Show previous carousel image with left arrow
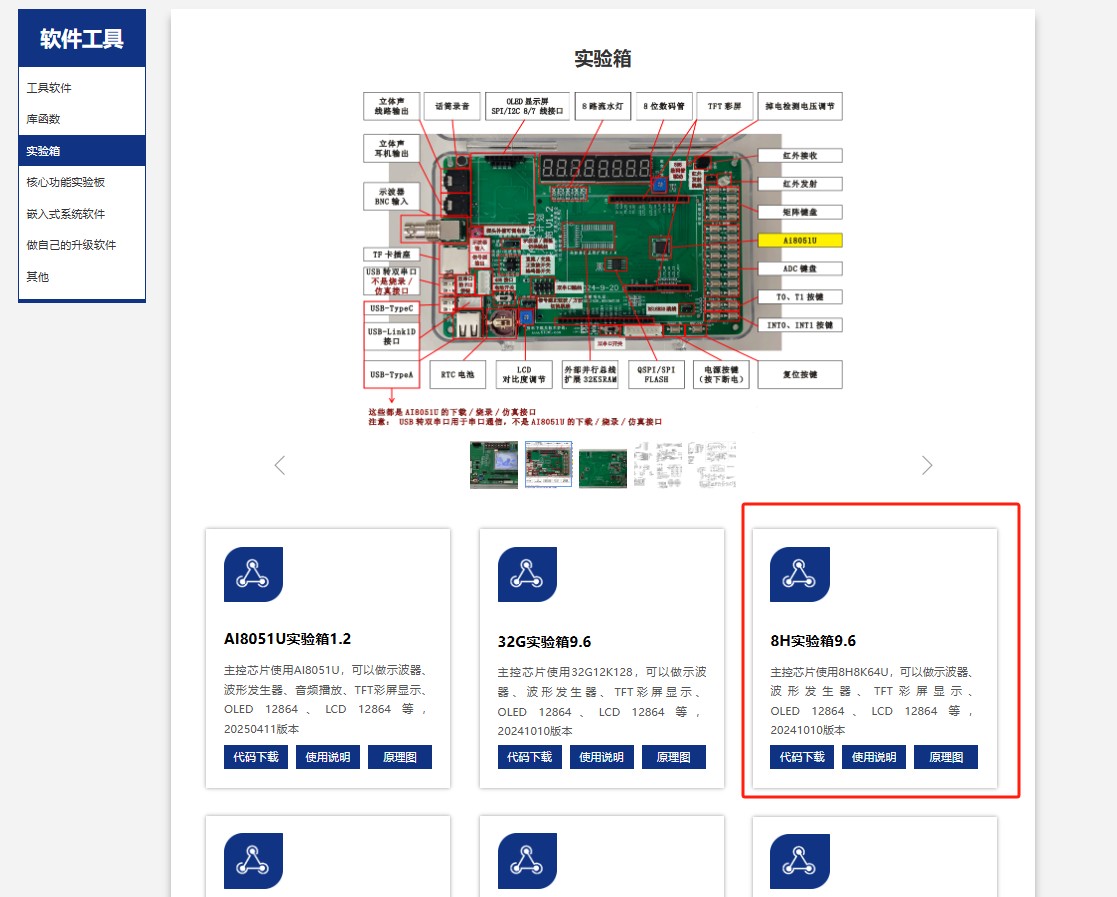This screenshot has width=1117, height=897. click(280, 465)
